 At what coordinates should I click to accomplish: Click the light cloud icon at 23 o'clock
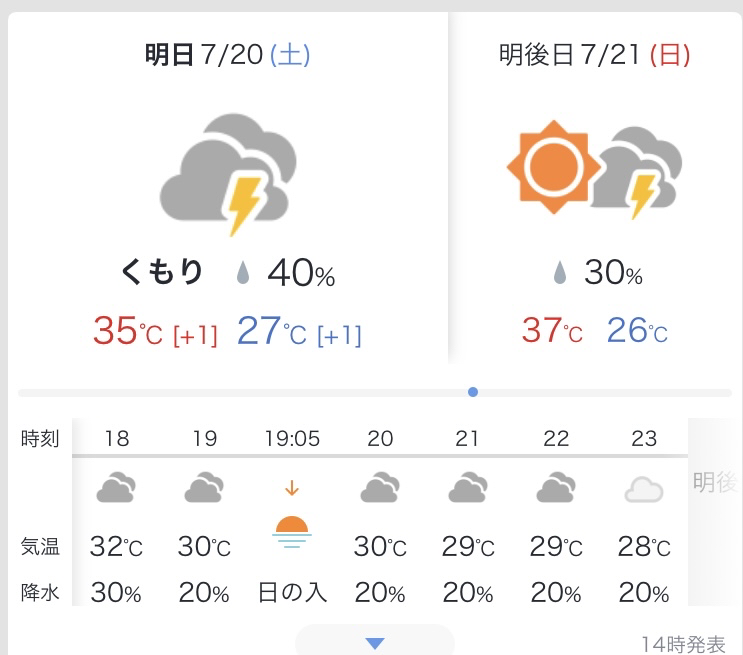point(643,490)
